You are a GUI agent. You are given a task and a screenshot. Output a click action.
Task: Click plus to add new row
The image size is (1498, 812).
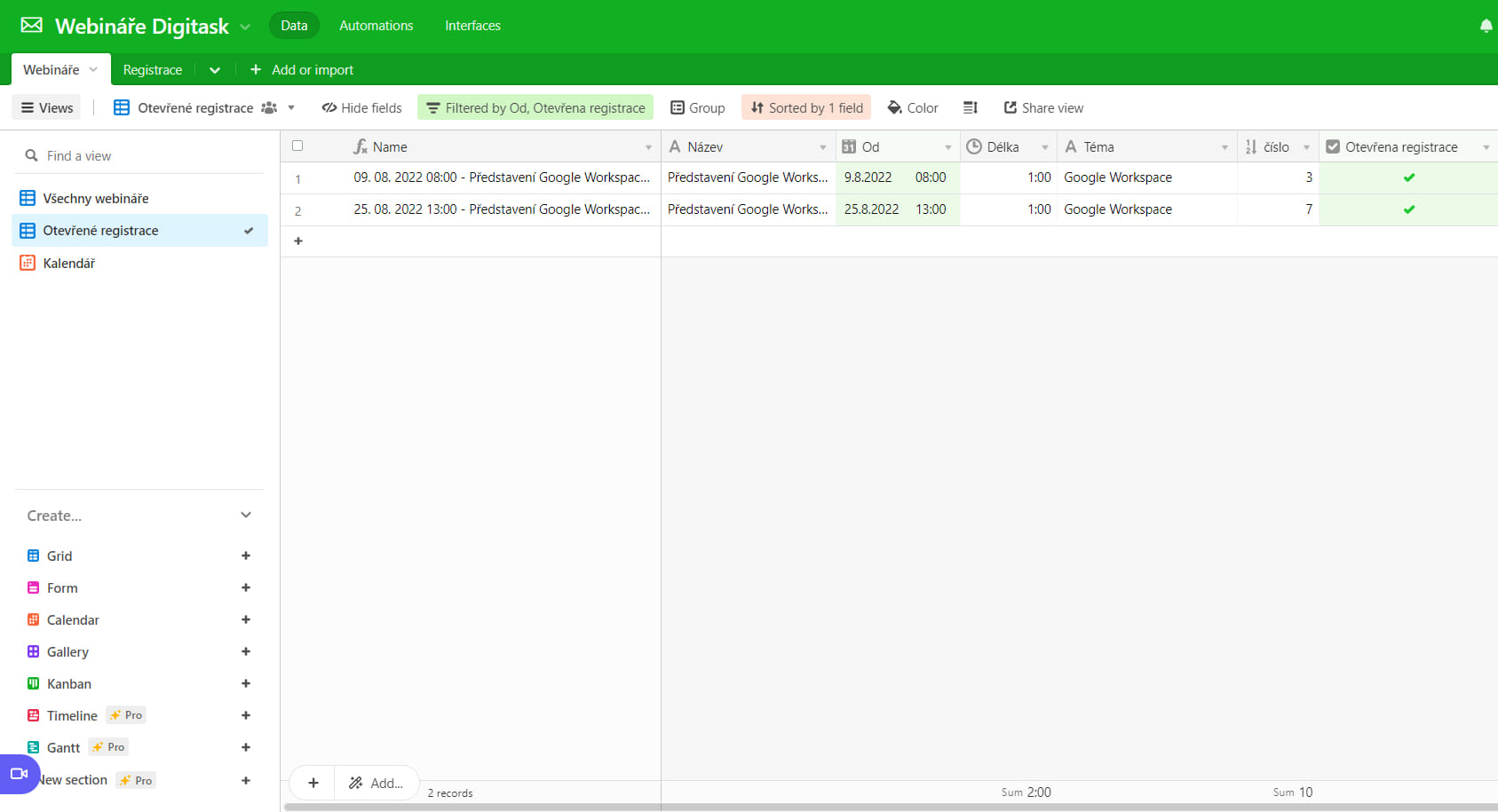pyautogui.click(x=298, y=241)
